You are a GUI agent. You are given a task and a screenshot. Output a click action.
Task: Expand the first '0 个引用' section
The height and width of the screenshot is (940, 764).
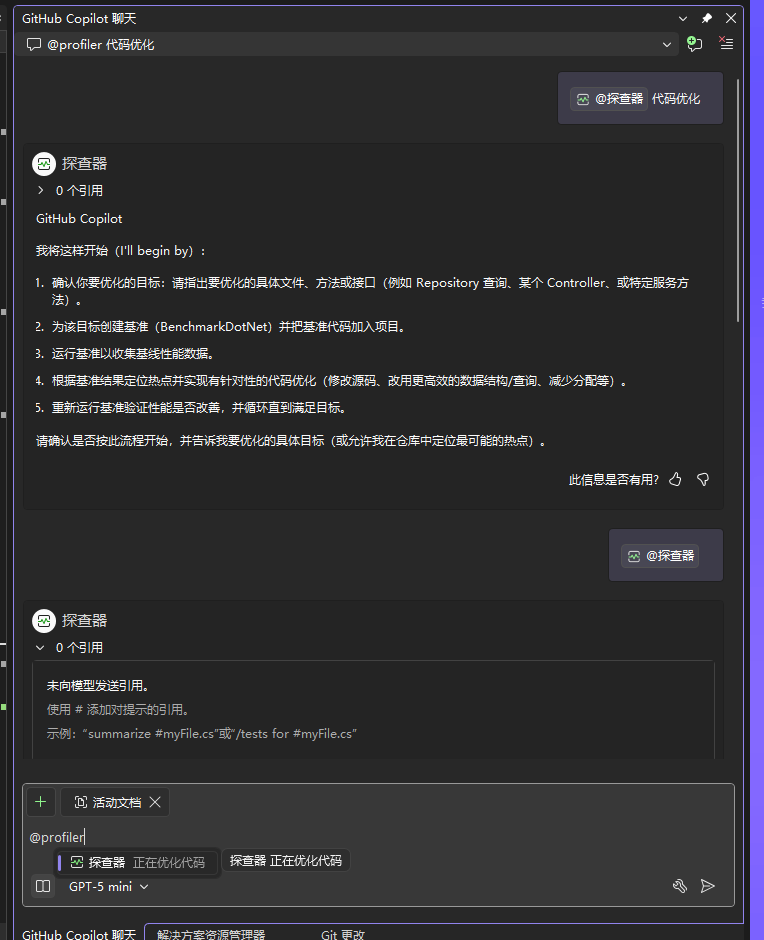tap(41, 191)
